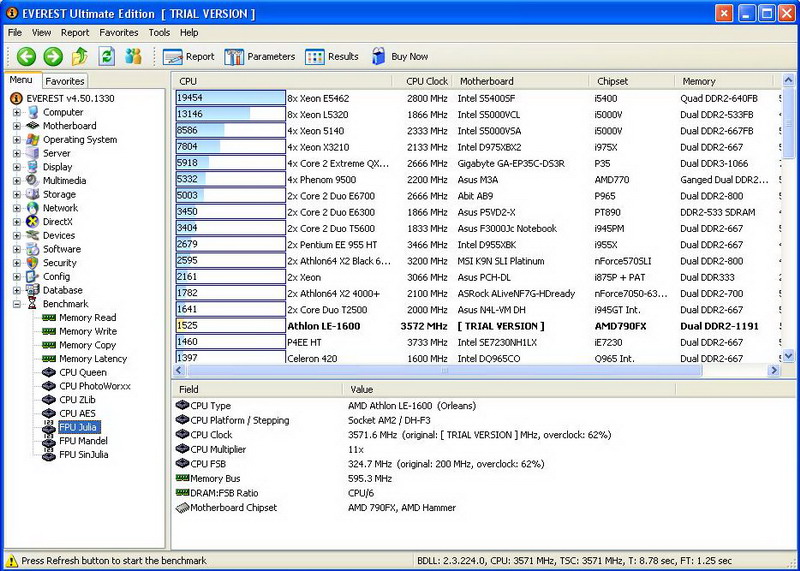800x571 pixels.
Task: Expand the Storage tree node
Action: [x=17, y=194]
